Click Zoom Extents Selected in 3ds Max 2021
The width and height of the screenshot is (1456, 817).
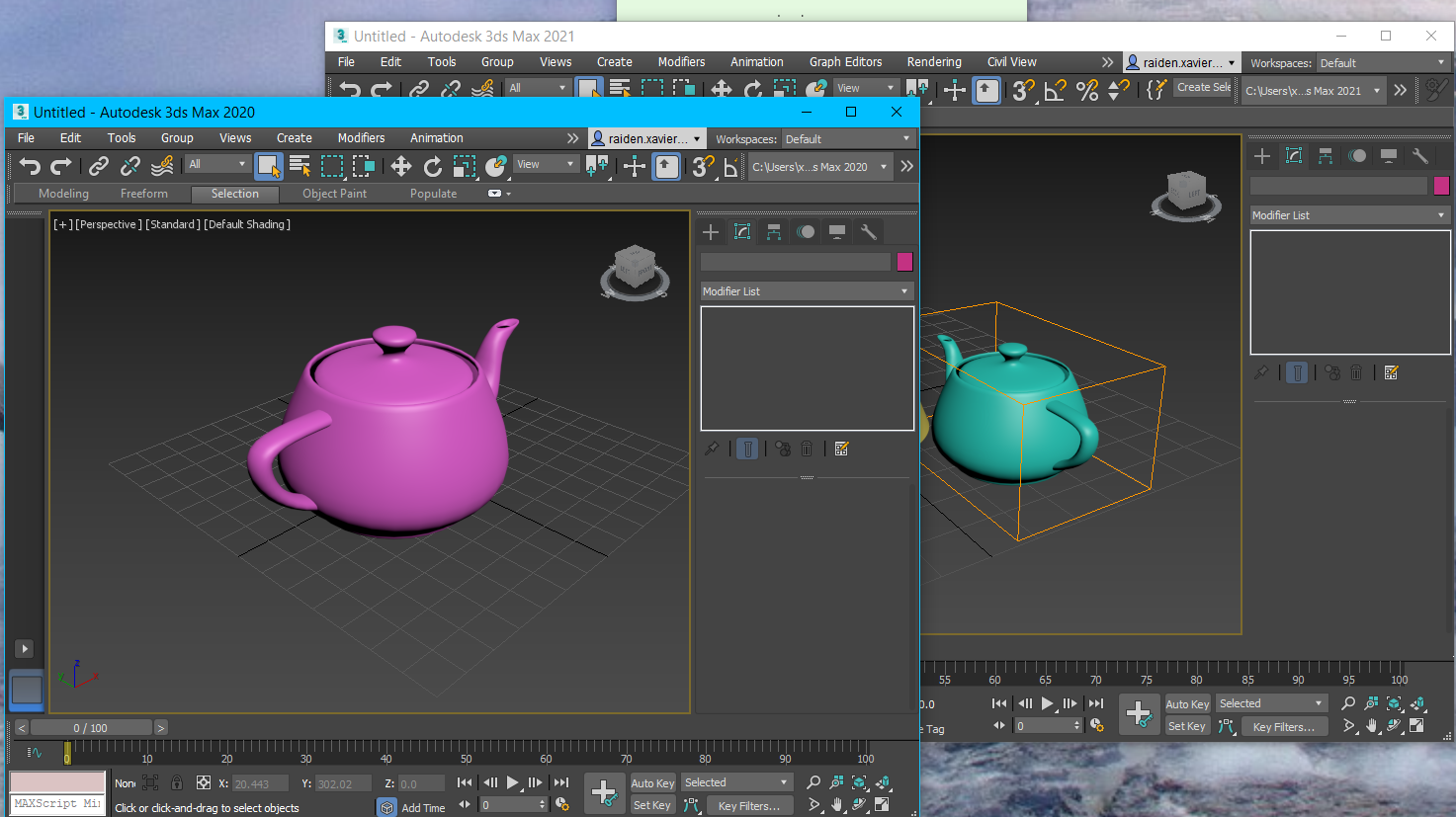click(x=1394, y=703)
